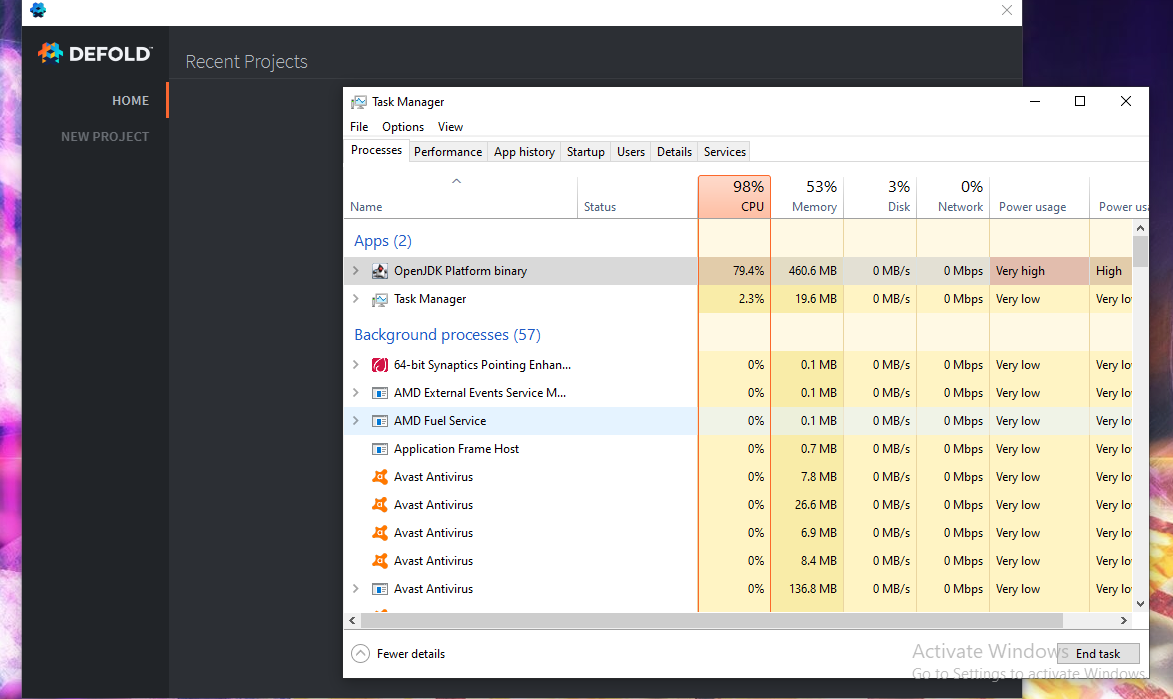Click the Defold icon in the window titlebar

point(38,10)
